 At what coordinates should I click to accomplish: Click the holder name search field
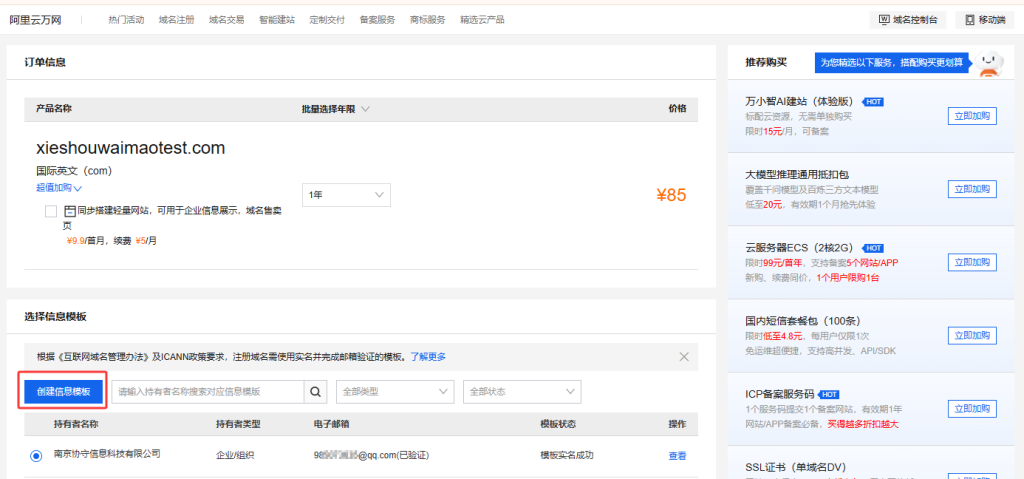click(207, 392)
